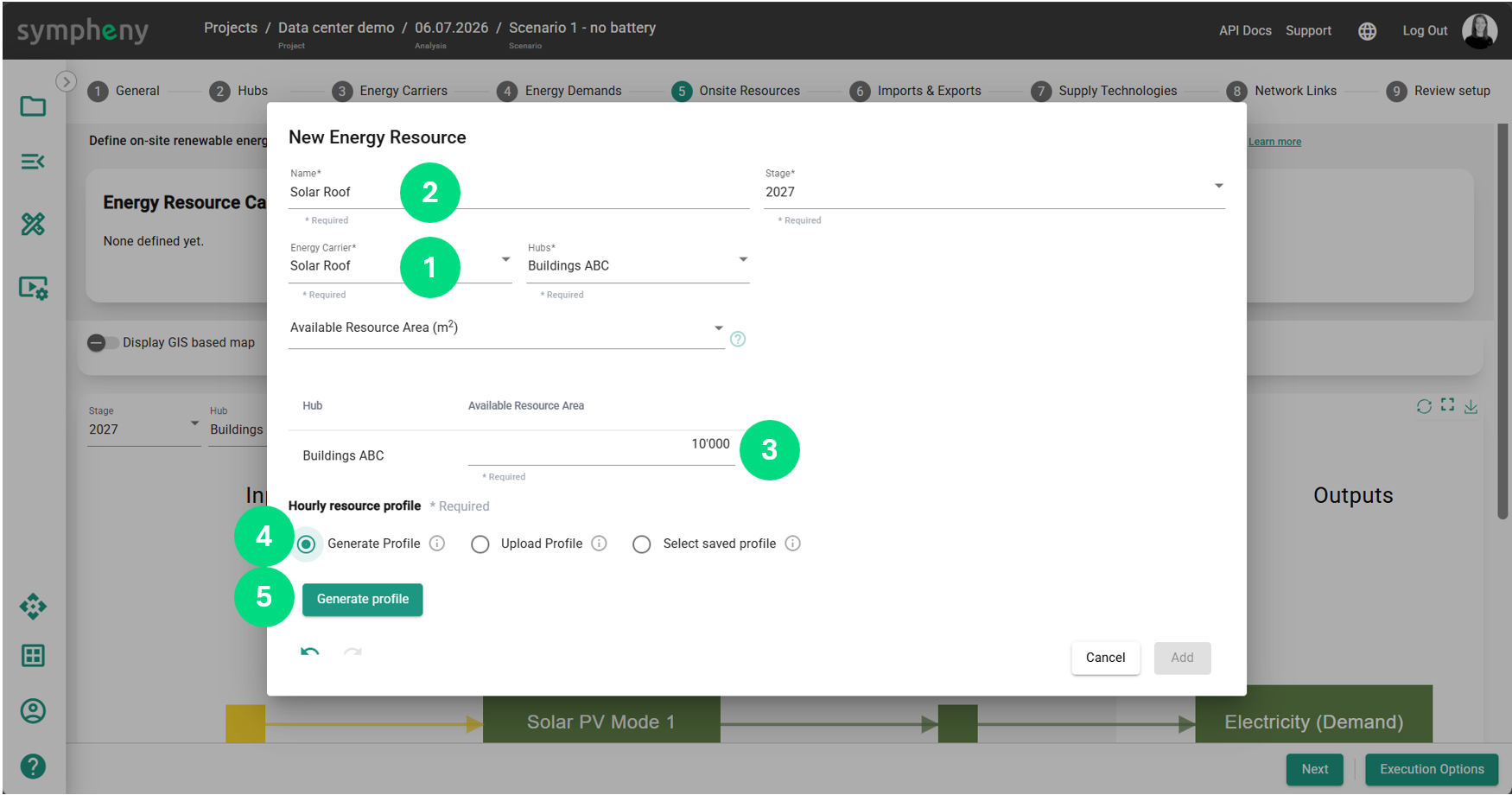The height and width of the screenshot is (795, 1512).
Task: Click the Generate profile button
Action: [x=363, y=600]
